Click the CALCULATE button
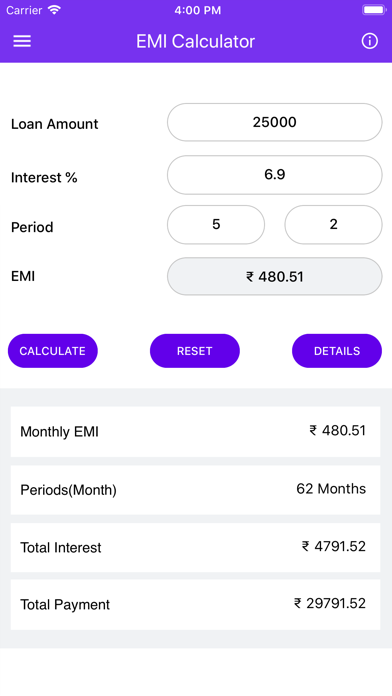This screenshot has height=696, width=392. point(53,351)
